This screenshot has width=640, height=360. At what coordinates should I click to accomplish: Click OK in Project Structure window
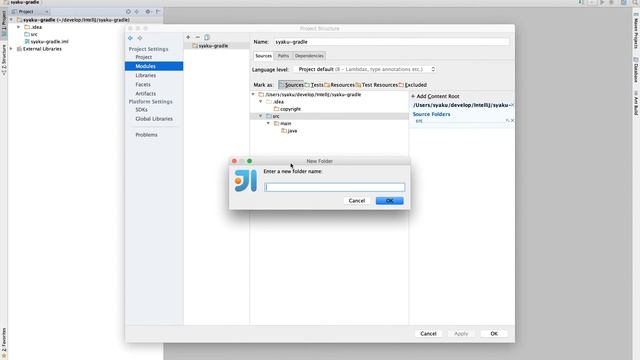(494, 334)
